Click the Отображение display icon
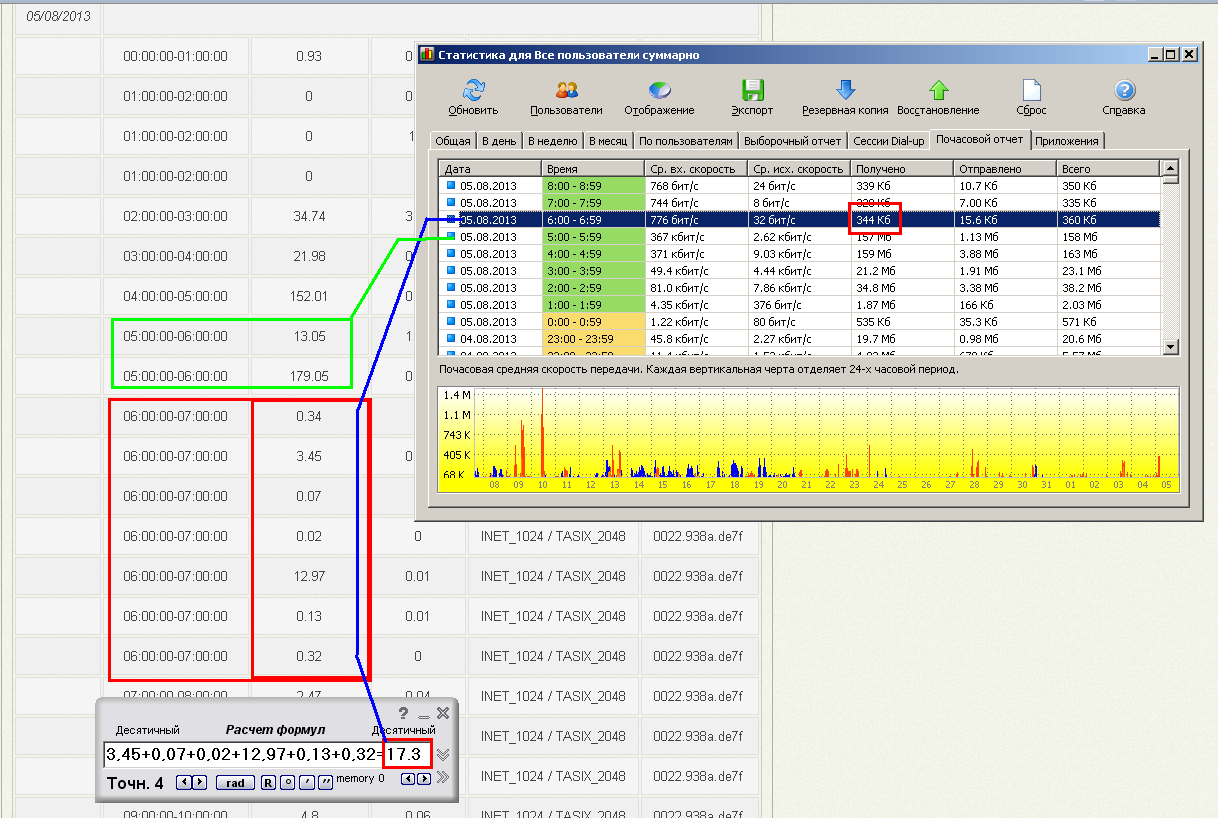 coord(659,91)
